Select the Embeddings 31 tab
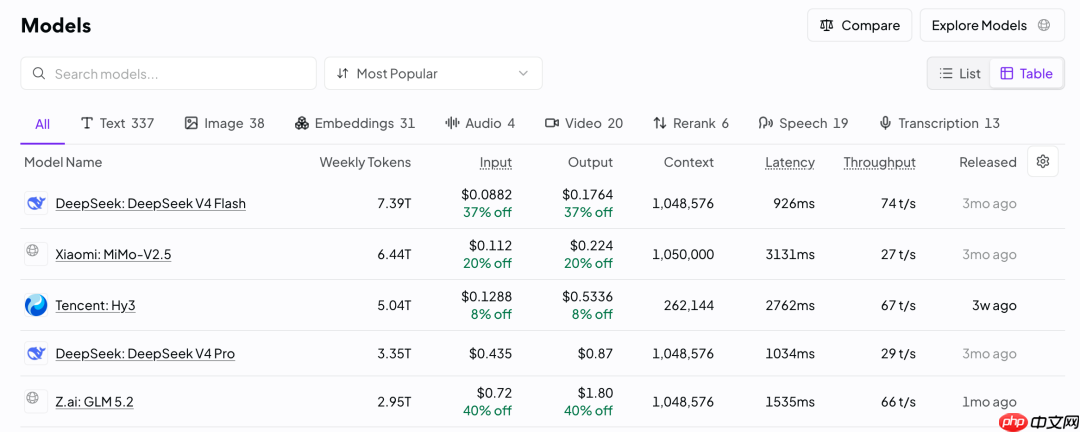Image resolution: width=1080 pixels, height=432 pixels. pyautogui.click(x=355, y=123)
